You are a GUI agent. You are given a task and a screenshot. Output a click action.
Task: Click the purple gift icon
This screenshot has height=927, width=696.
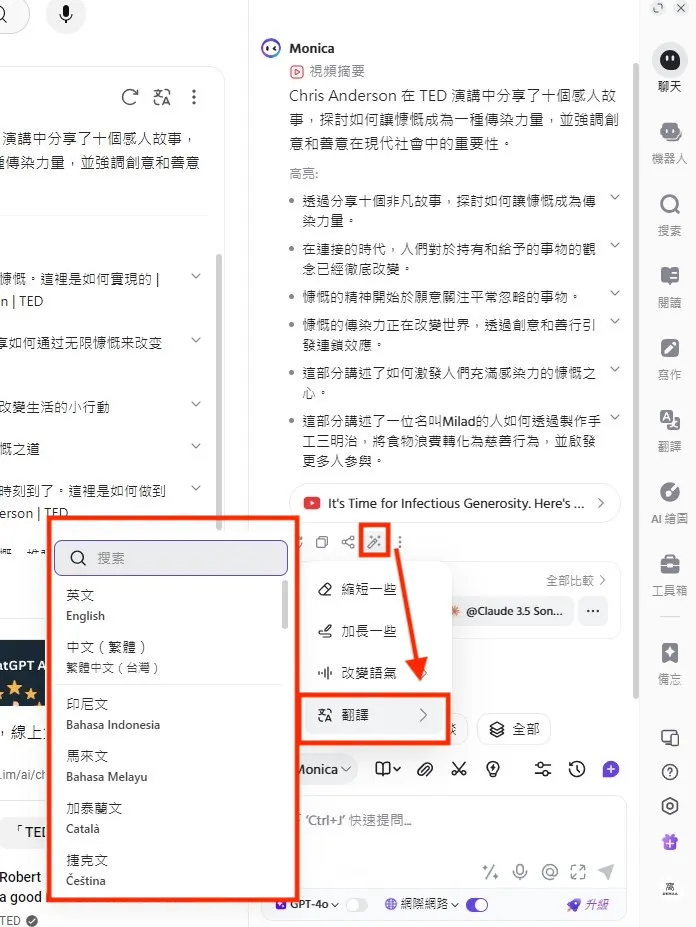click(669, 841)
